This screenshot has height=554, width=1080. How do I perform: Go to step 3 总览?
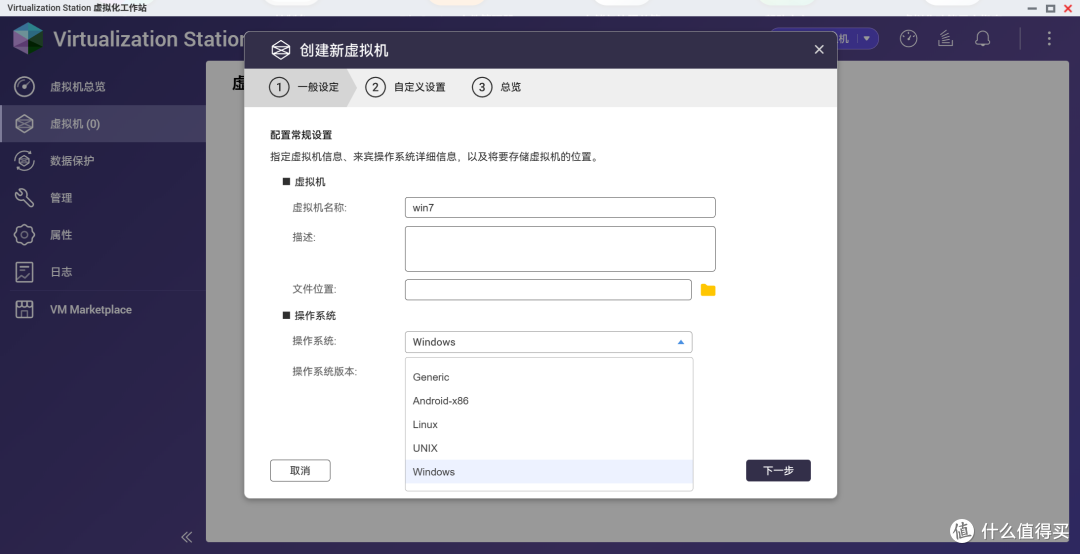click(497, 88)
